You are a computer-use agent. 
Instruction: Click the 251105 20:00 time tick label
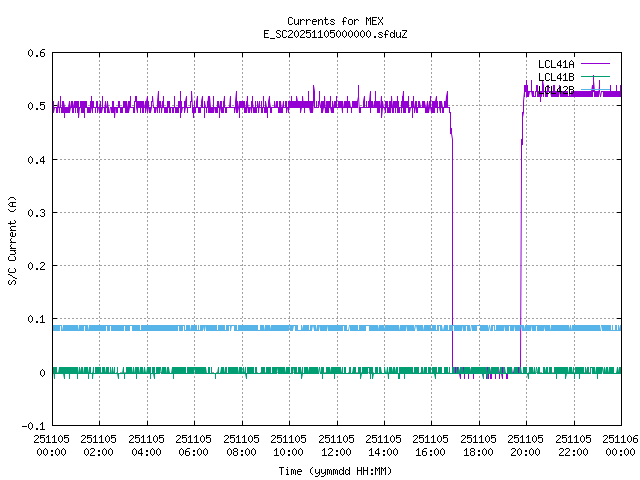tap(526, 444)
